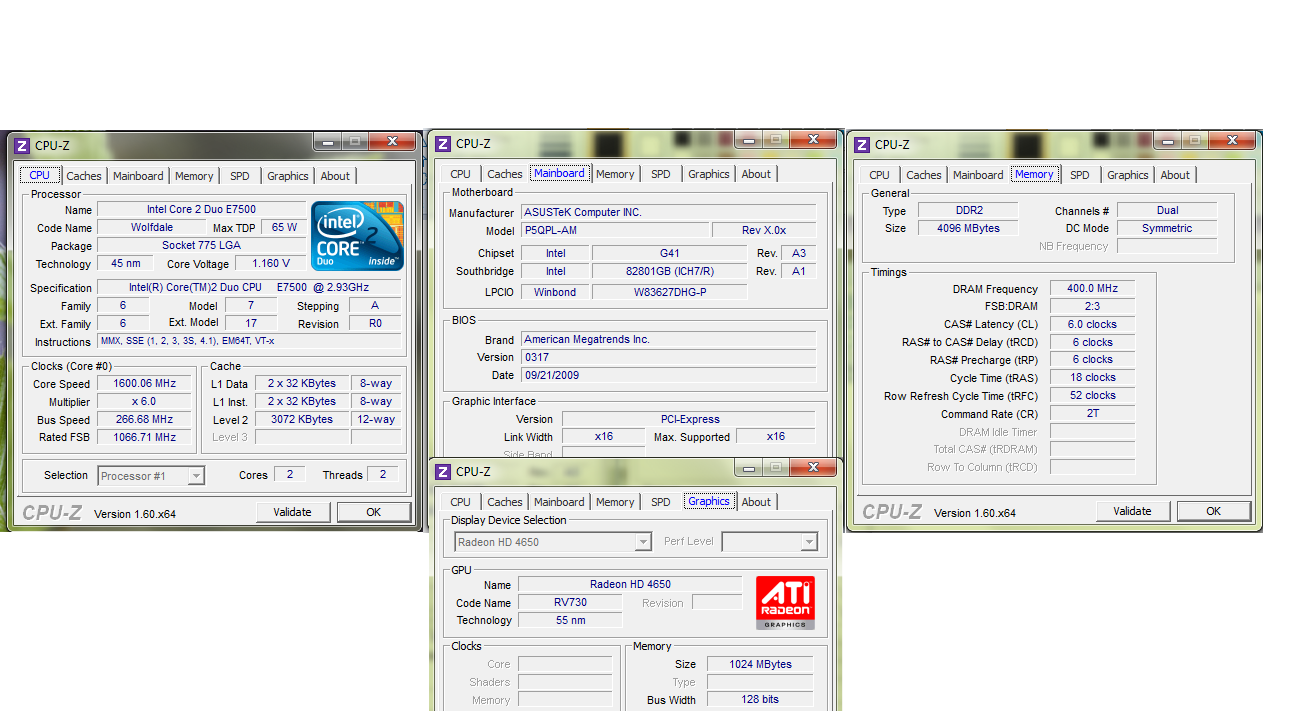
Task: Open the Graphics tab in the motherboard window
Action: [x=708, y=174]
